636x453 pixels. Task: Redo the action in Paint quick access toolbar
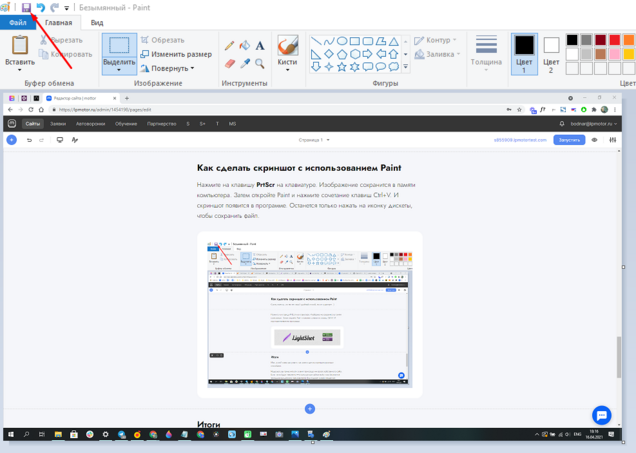click(x=54, y=7)
